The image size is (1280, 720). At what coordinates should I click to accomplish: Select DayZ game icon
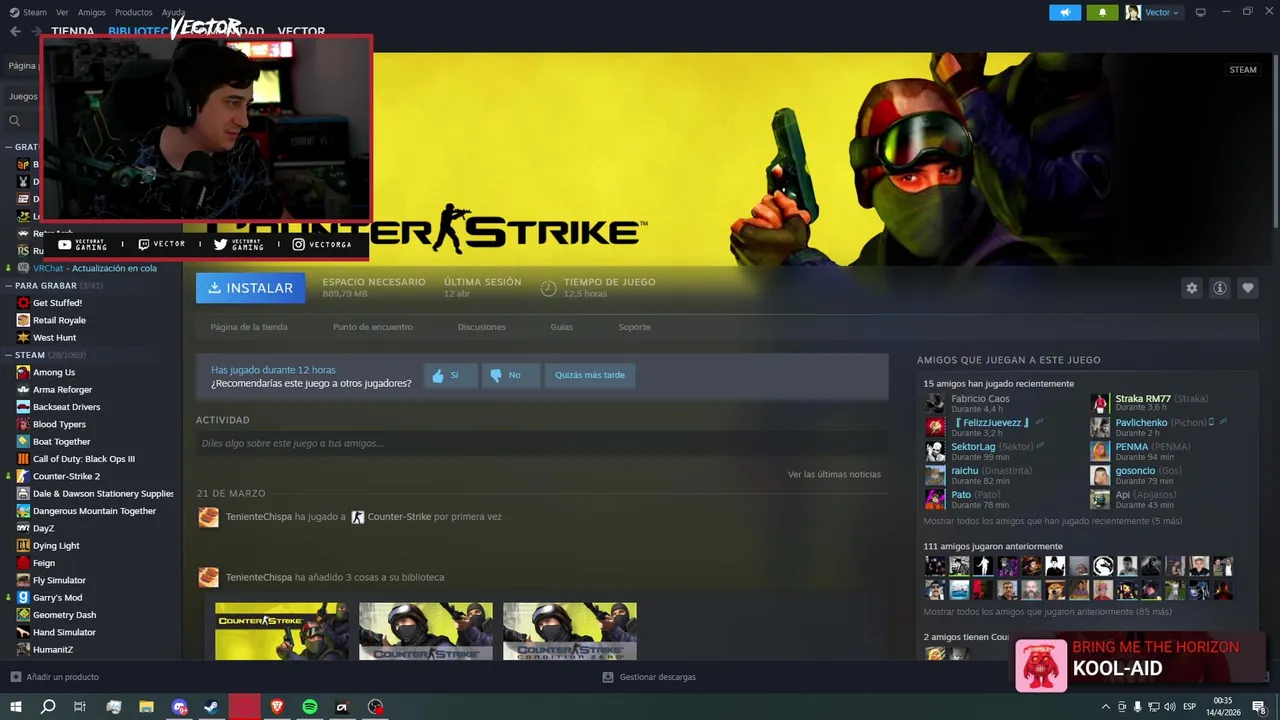click(23, 528)
